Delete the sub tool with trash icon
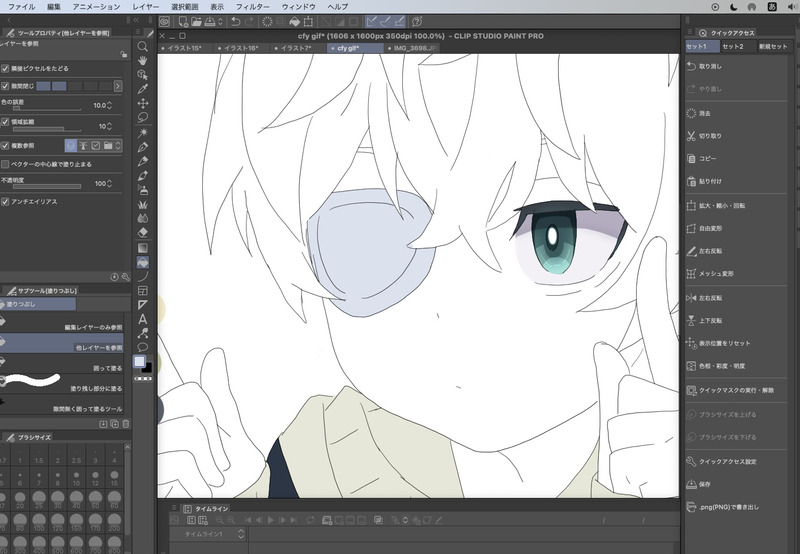The width and height of the screenshot is (800, 554). (x=126, y=424)
